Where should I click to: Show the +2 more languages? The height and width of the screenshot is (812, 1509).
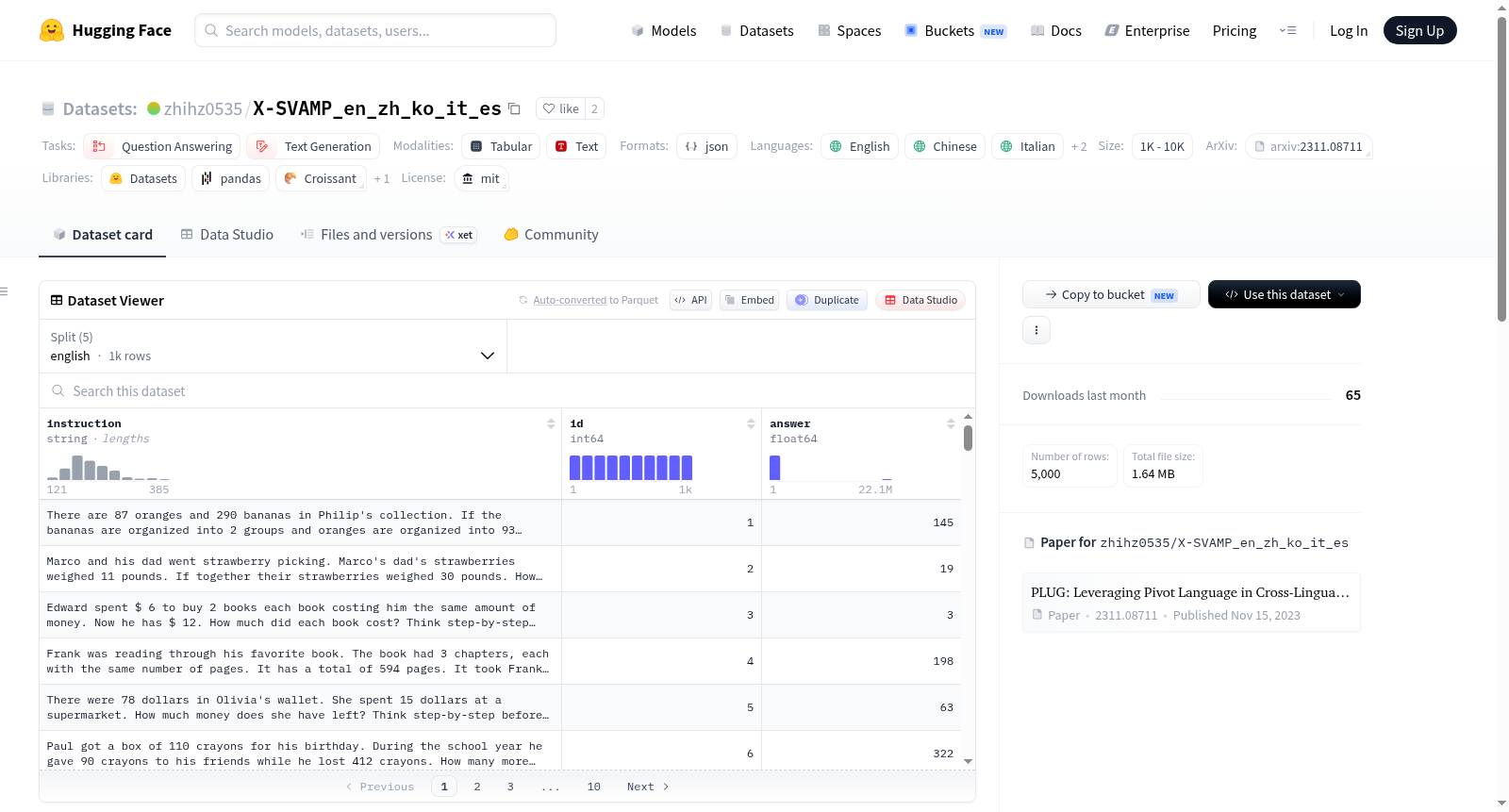[x=1079, y=147]
